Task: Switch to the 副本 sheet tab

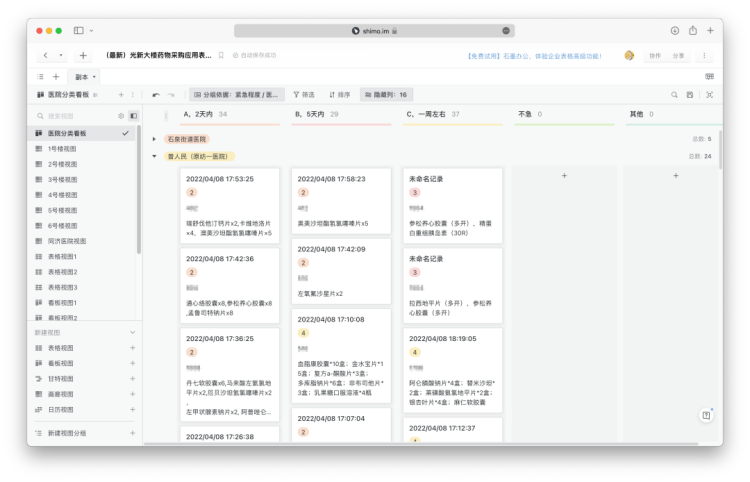Action: (x=85, y=76)
